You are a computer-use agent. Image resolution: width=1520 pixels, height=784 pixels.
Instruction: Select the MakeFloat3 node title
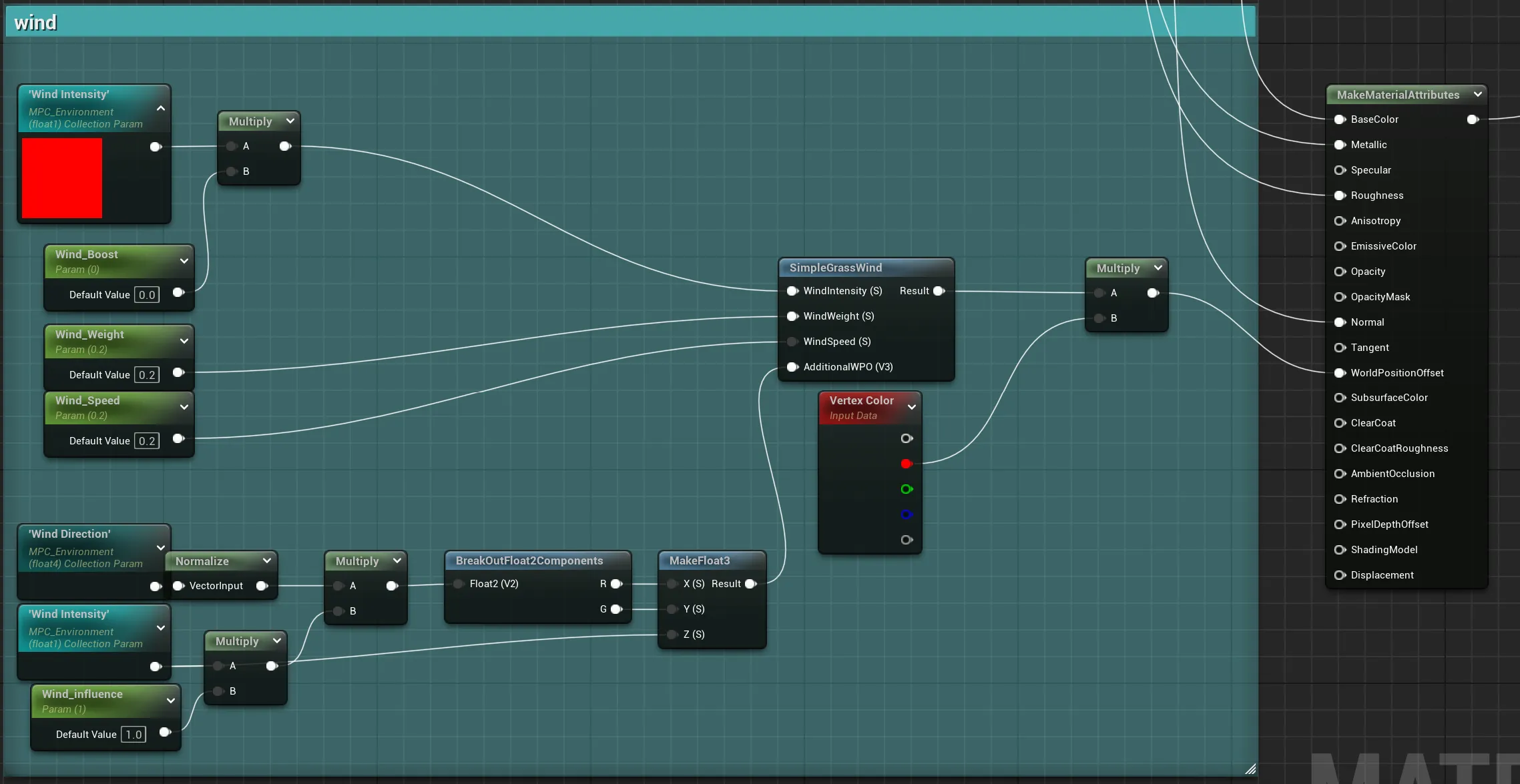pyautogui.click(x=700, y=560)
